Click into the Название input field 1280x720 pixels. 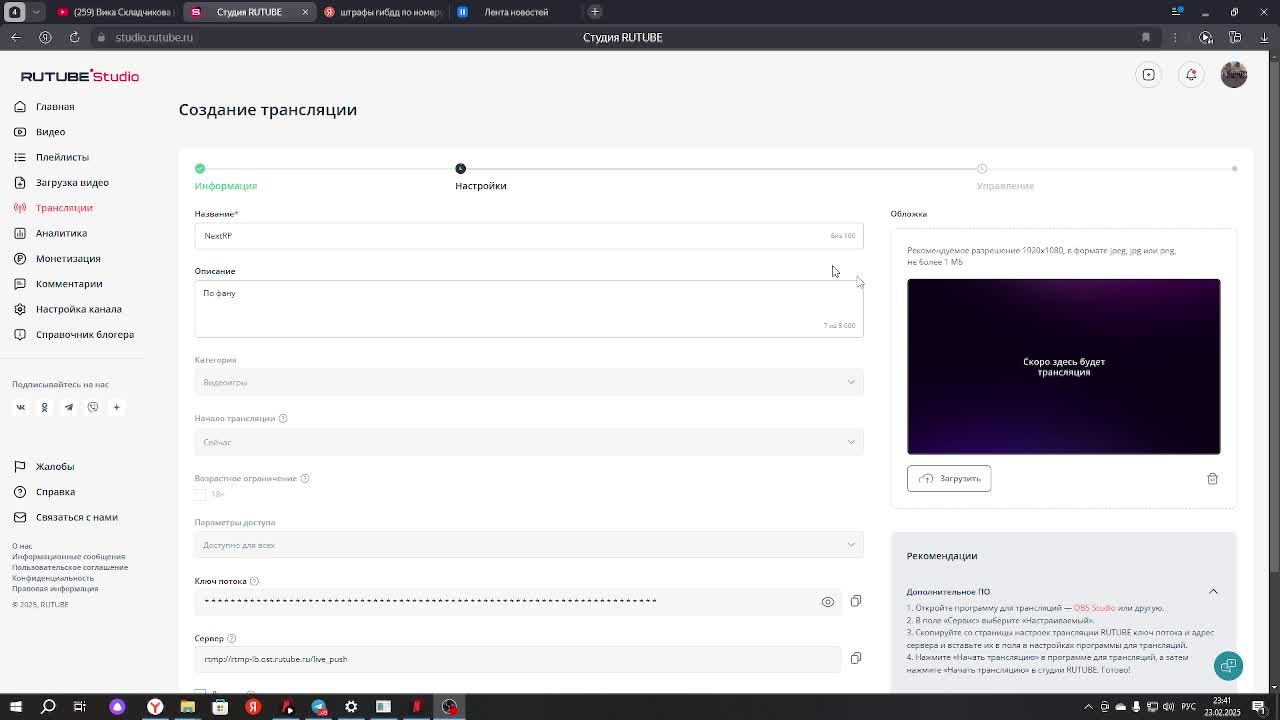[x=529, y=236]
